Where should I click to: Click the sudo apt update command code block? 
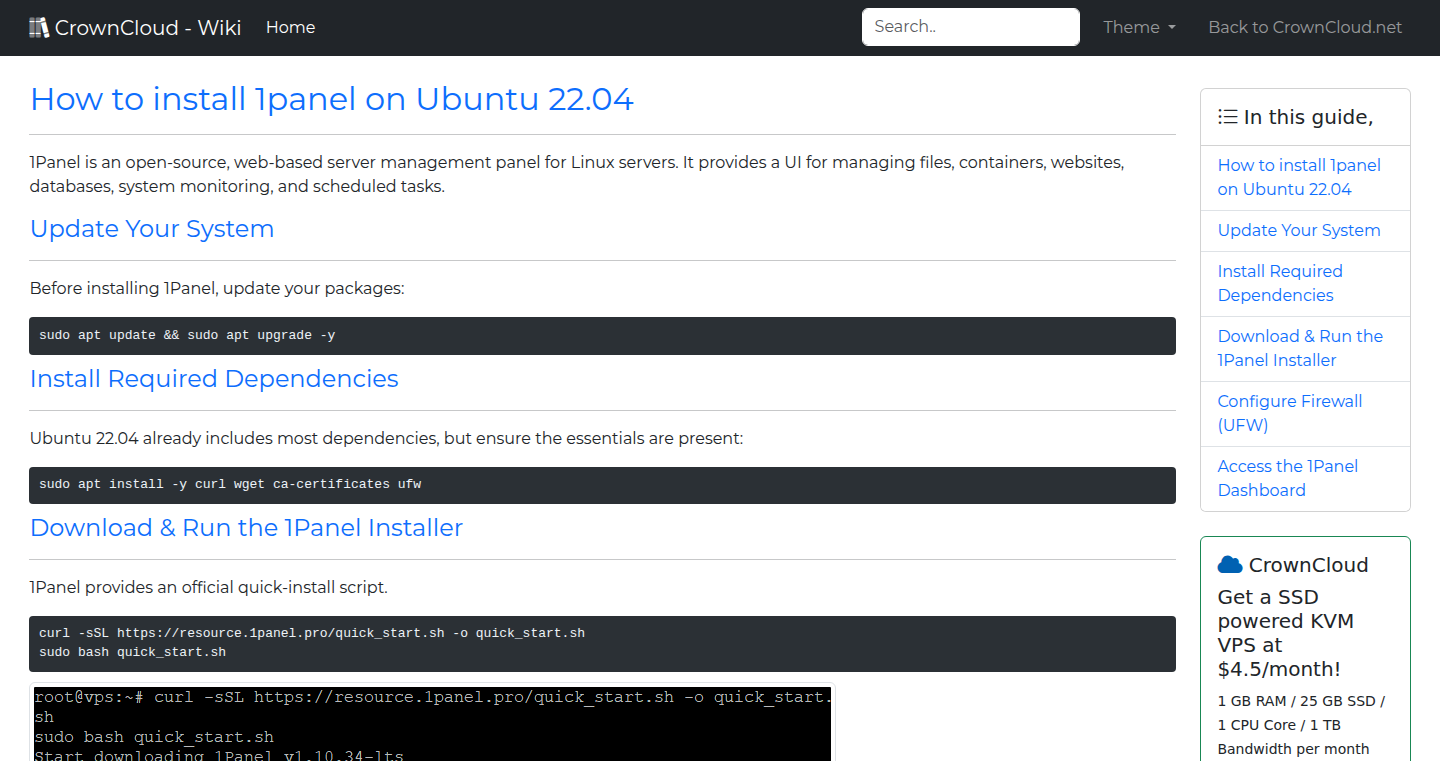pyautogui.click(x=602, y=336)
